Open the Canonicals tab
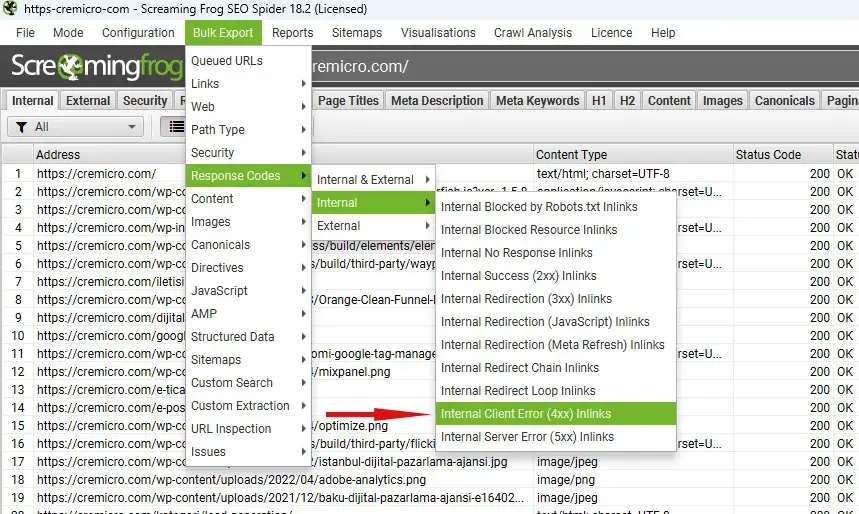The height and width of the screenshot is (514, 859). (x=785, y=101)
